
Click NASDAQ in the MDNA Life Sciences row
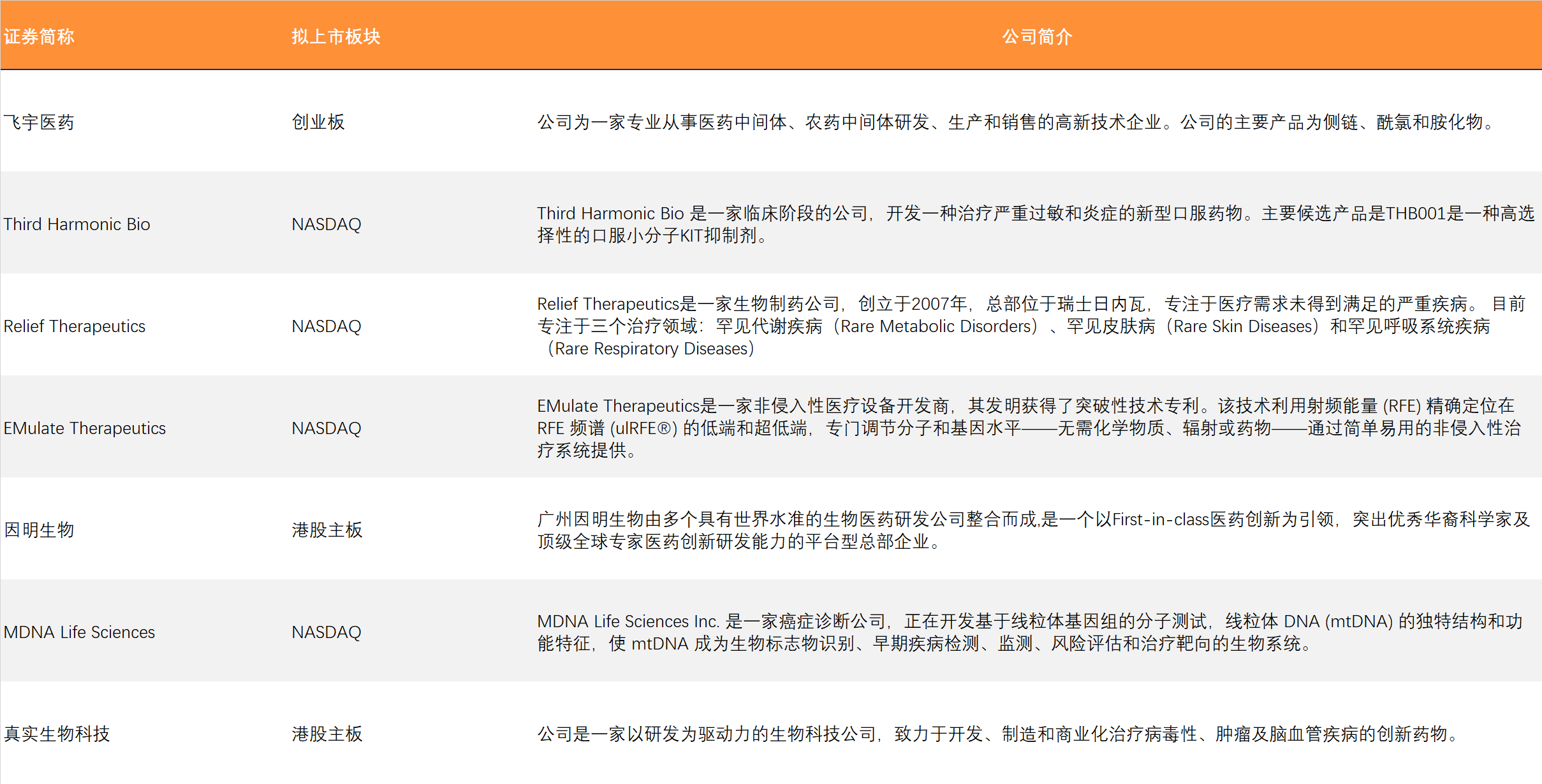point(327,632)
